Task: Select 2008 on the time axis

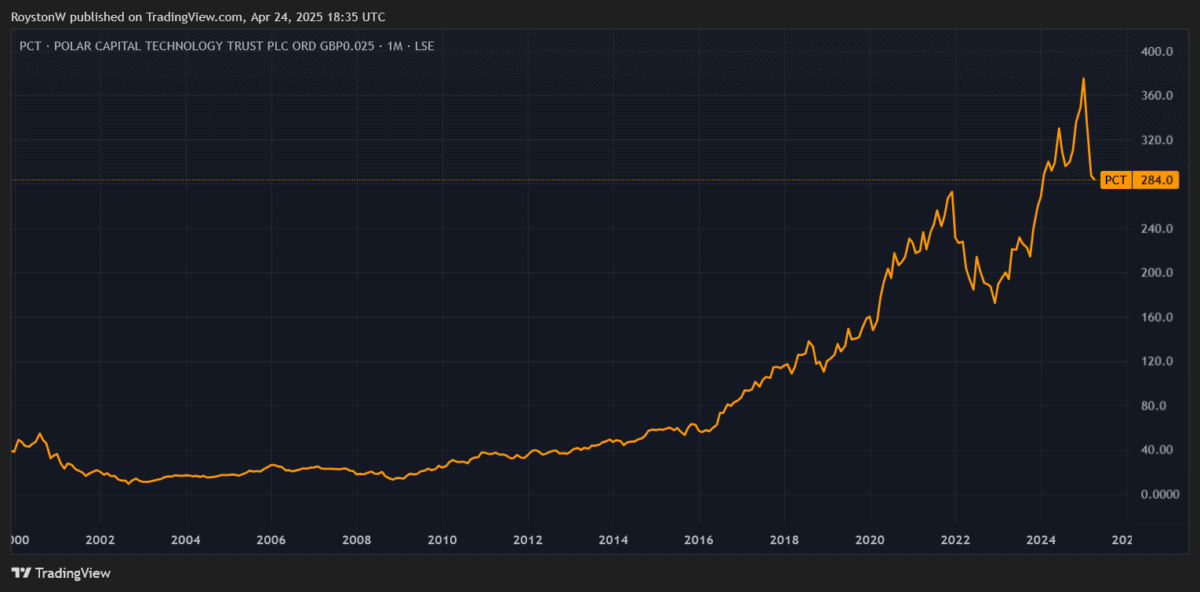Action: [x=357, y=540]
